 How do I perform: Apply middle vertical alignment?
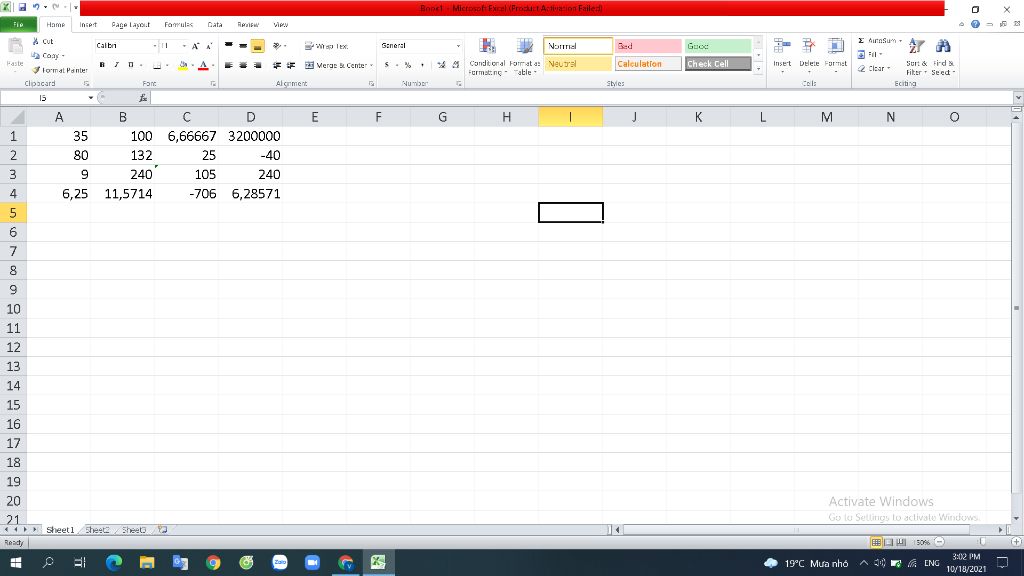tap(243, 46)
